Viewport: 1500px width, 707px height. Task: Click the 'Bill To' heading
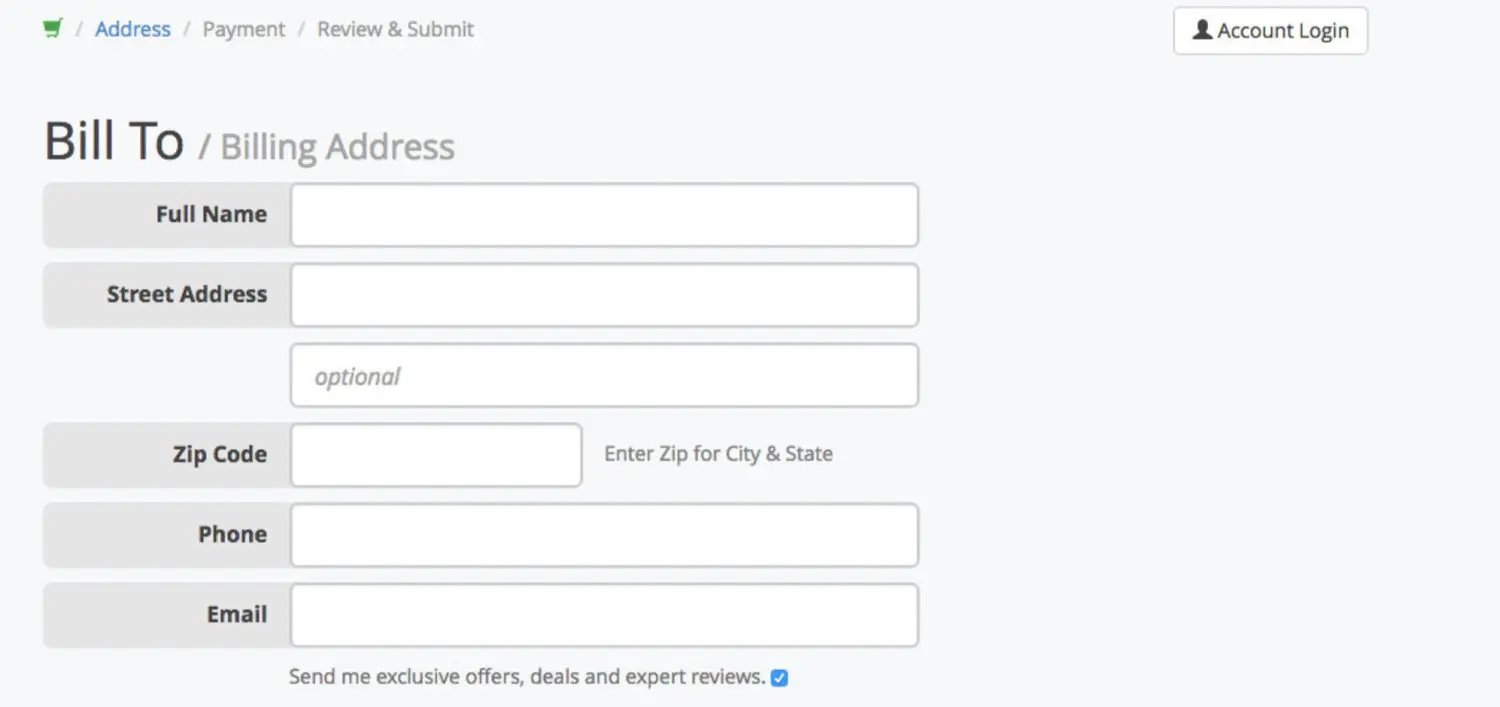point(114,141)
